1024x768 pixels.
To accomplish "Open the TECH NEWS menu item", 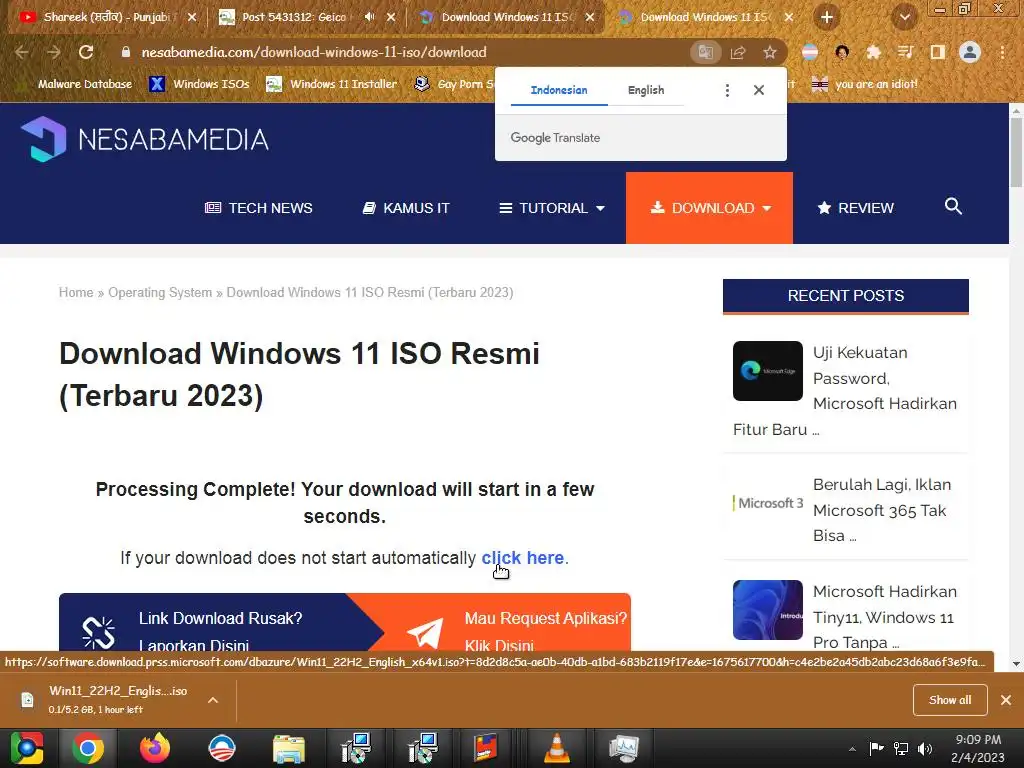I will (259, 208).
